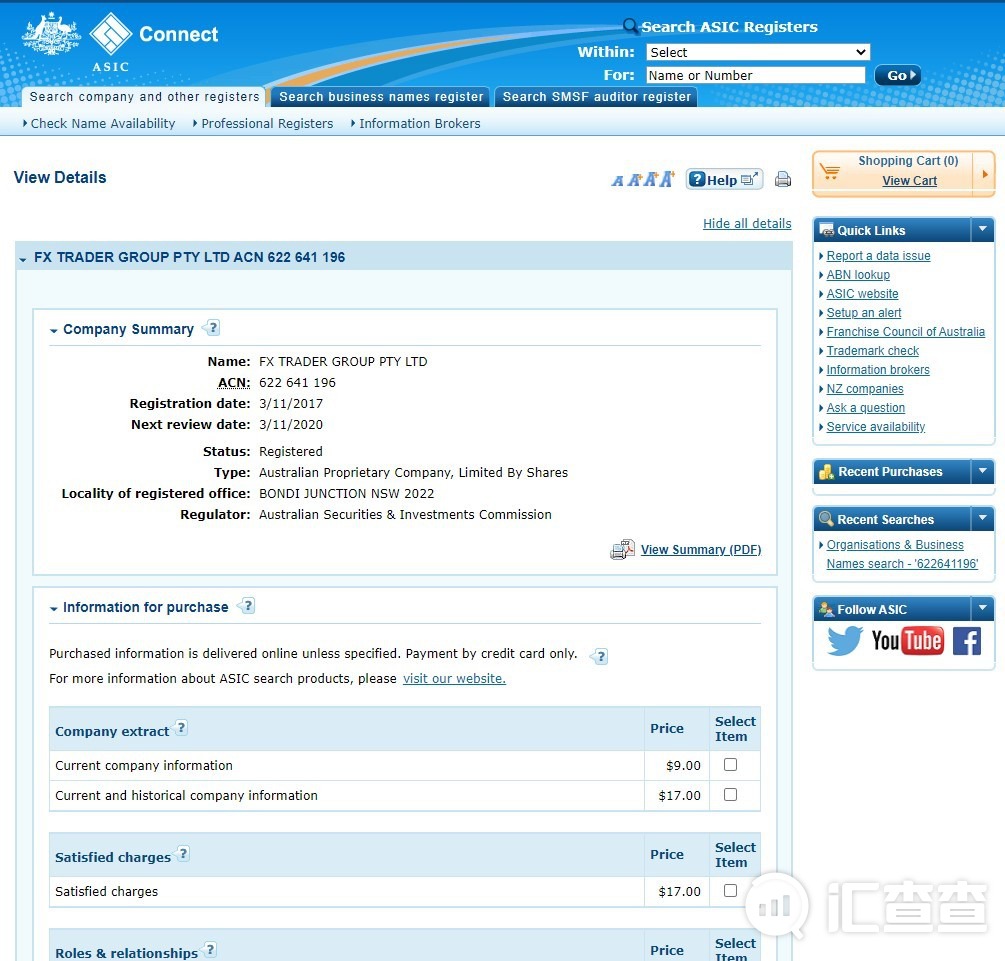Tick the Satisfied charges checkbox

[x=730, y=890]
